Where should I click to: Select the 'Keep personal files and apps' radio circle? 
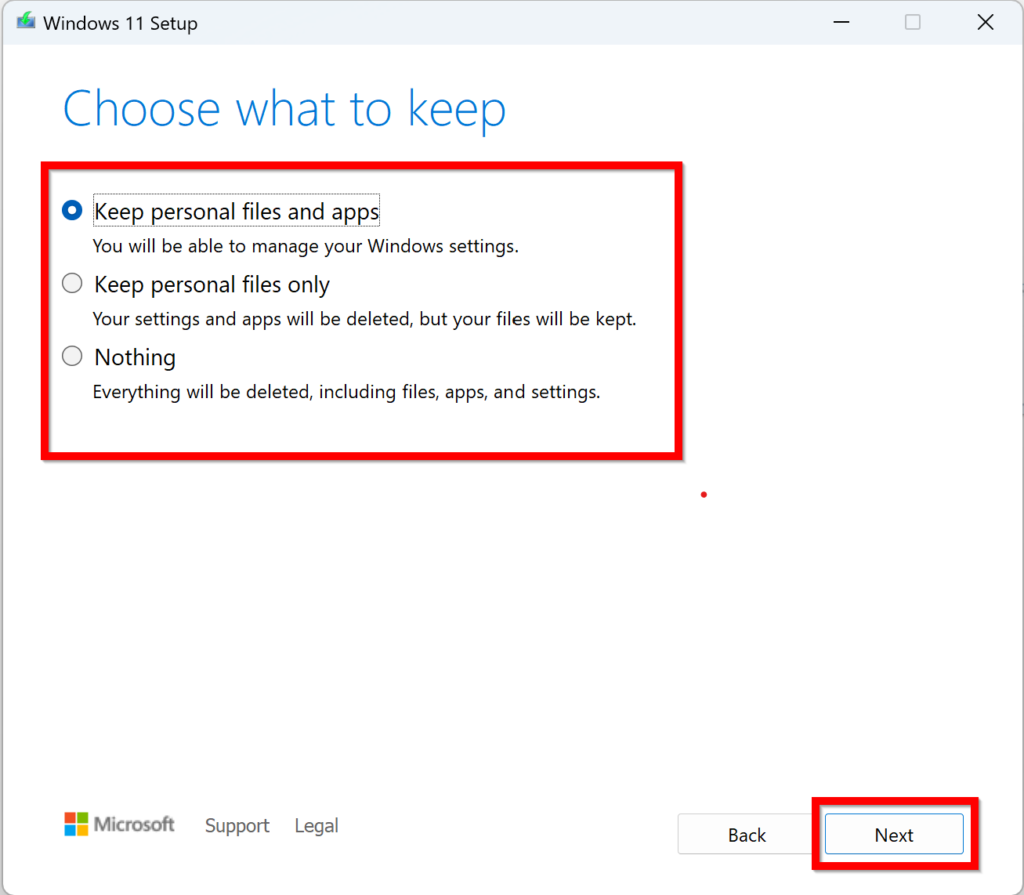[72, 211]
